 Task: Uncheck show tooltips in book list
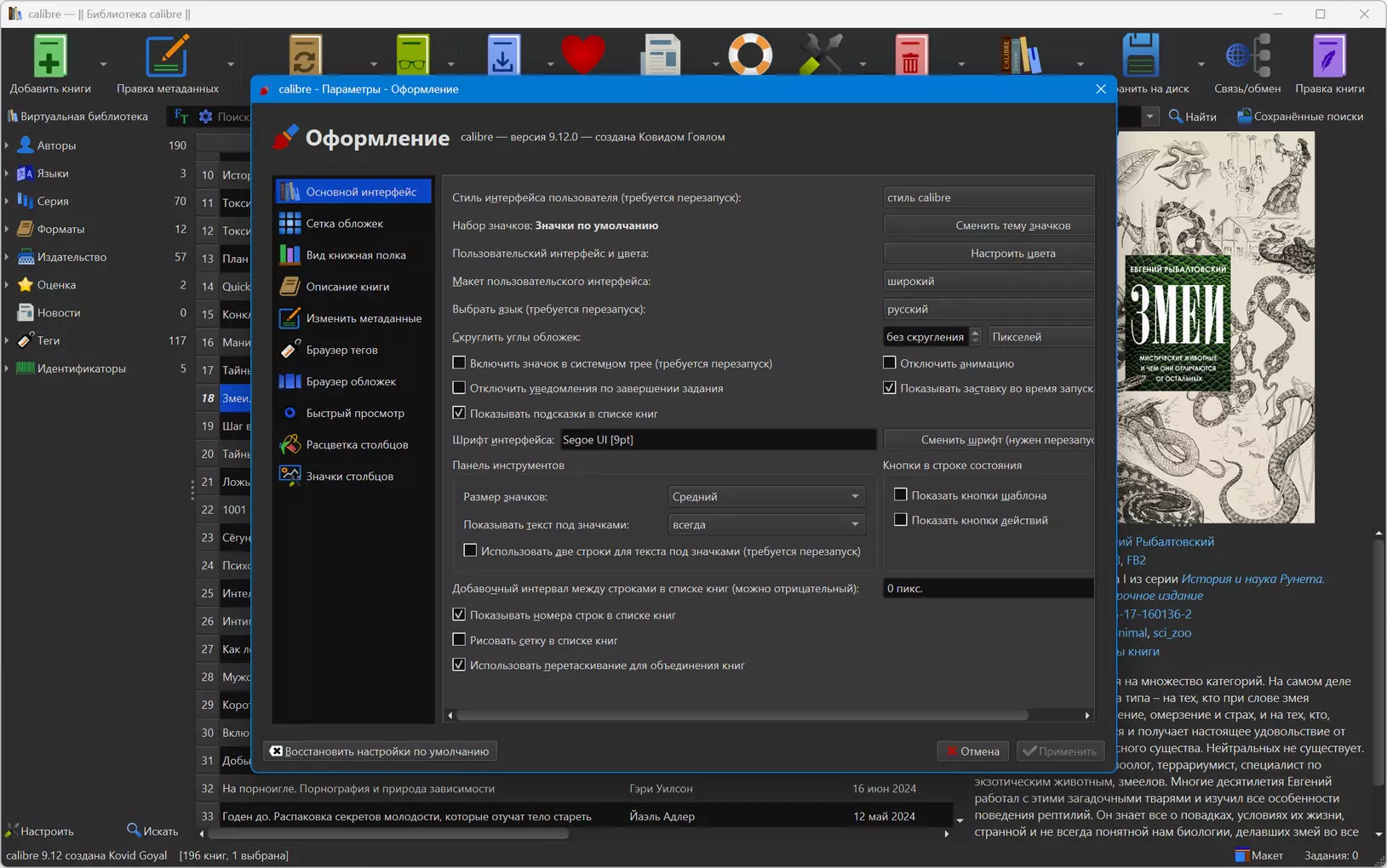pos(459,413)
